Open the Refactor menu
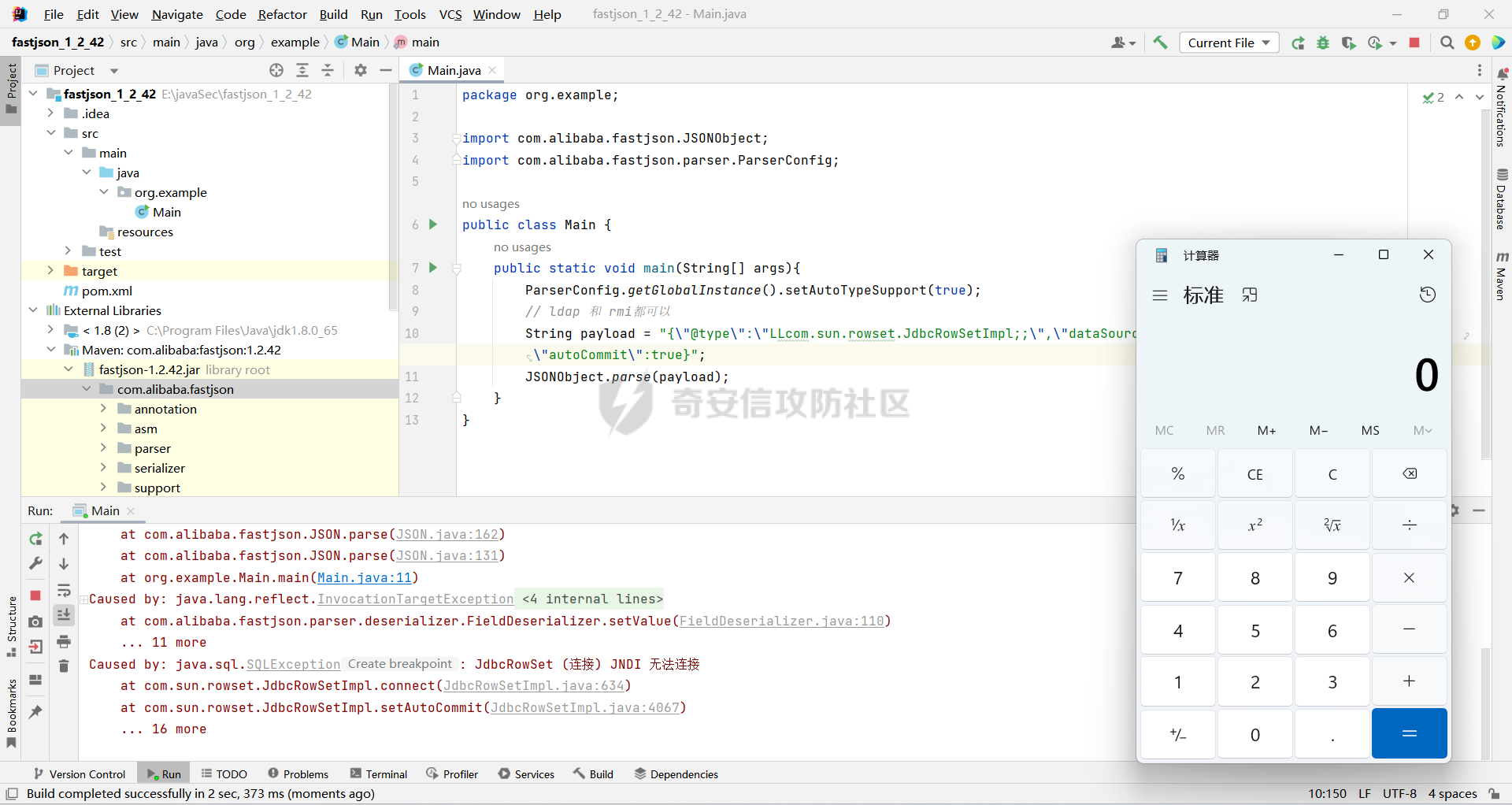The image size is (1512, 805). 282,14
